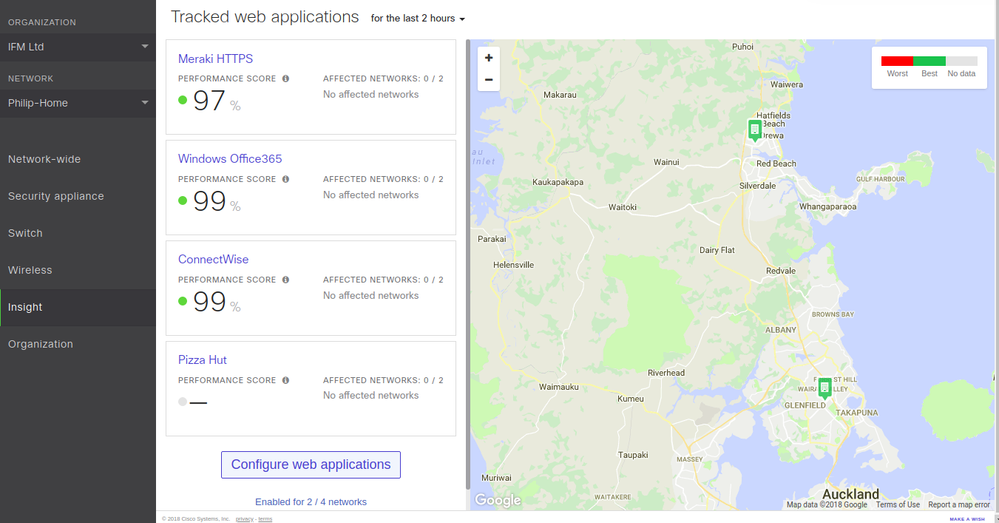Viewport: 999px width, 523px height.
Task: Open the ConnectWise application link
Action: click(x=213, y=259)
